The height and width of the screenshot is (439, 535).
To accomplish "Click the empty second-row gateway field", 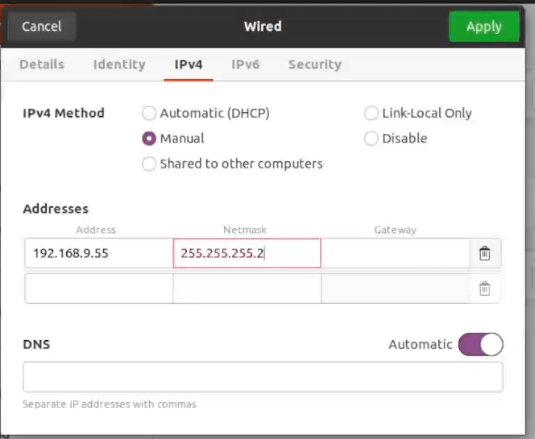I will tap(395, 289).
